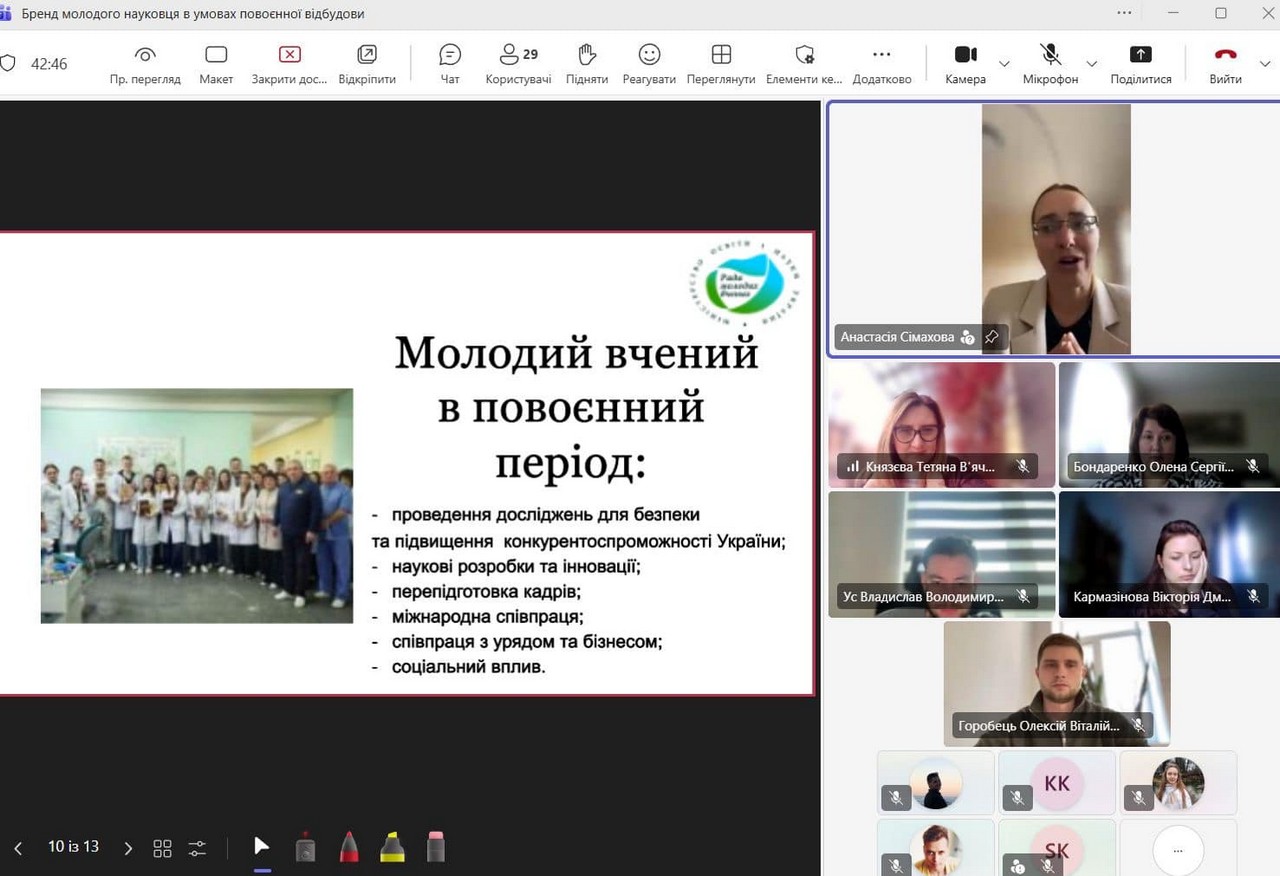This screenshot has height=876, width=1280.
Task: Go to the next slide
Action: click(x=128, y=848)
